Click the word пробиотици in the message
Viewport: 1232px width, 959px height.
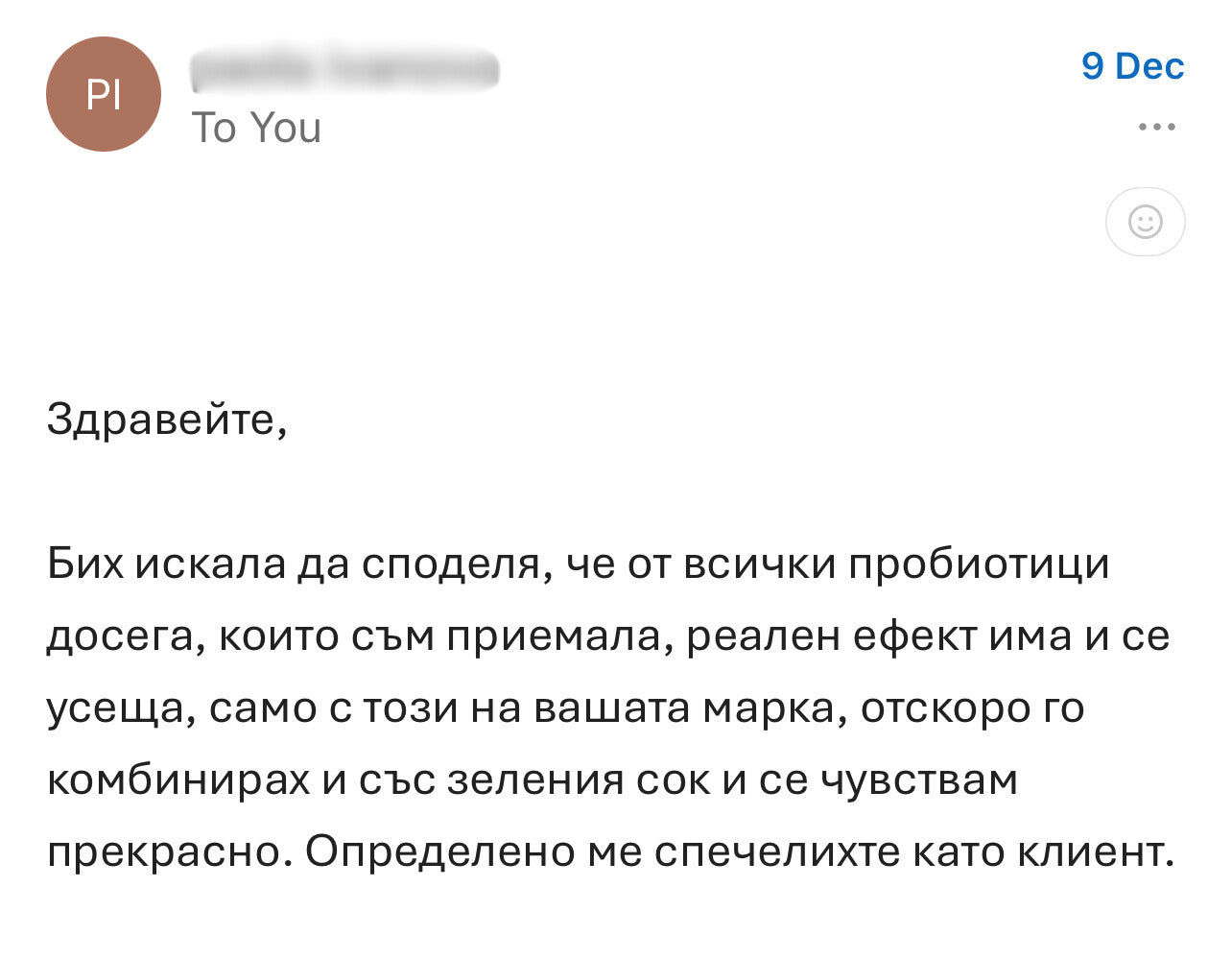click(983, 565)
